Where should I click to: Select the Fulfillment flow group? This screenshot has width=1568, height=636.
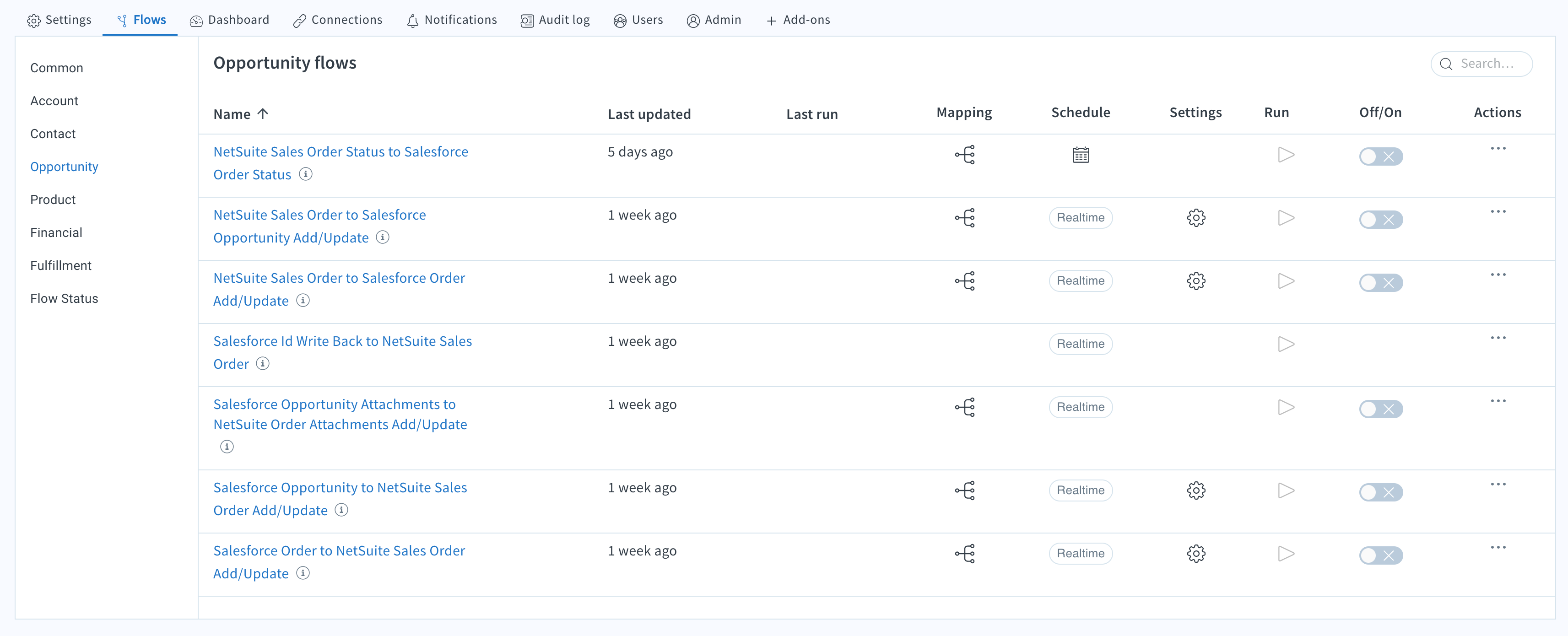(61, 265)
